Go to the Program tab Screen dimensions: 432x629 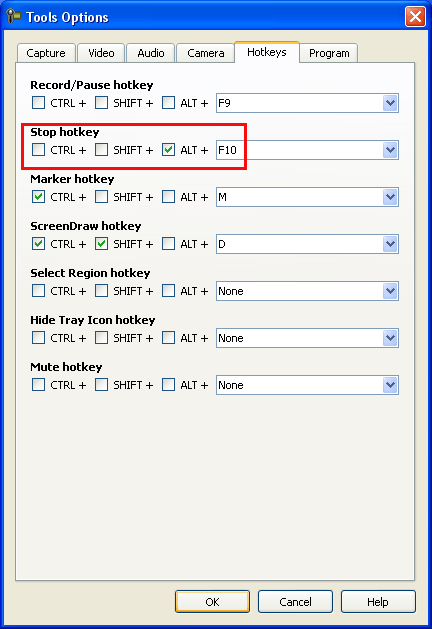coord(329,53)
